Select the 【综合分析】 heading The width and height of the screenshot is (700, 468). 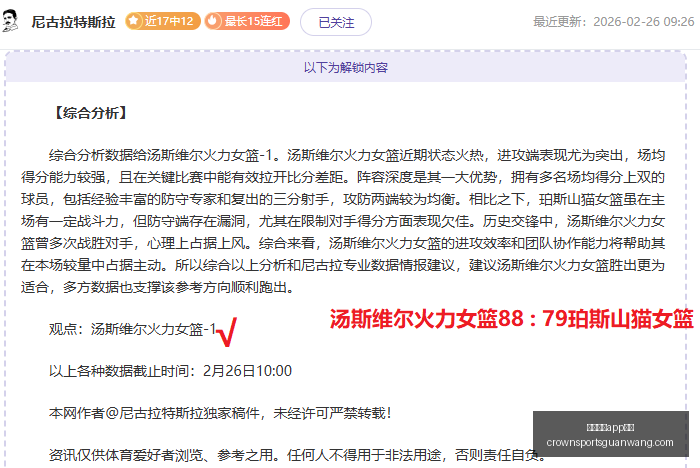pos(91,113)
